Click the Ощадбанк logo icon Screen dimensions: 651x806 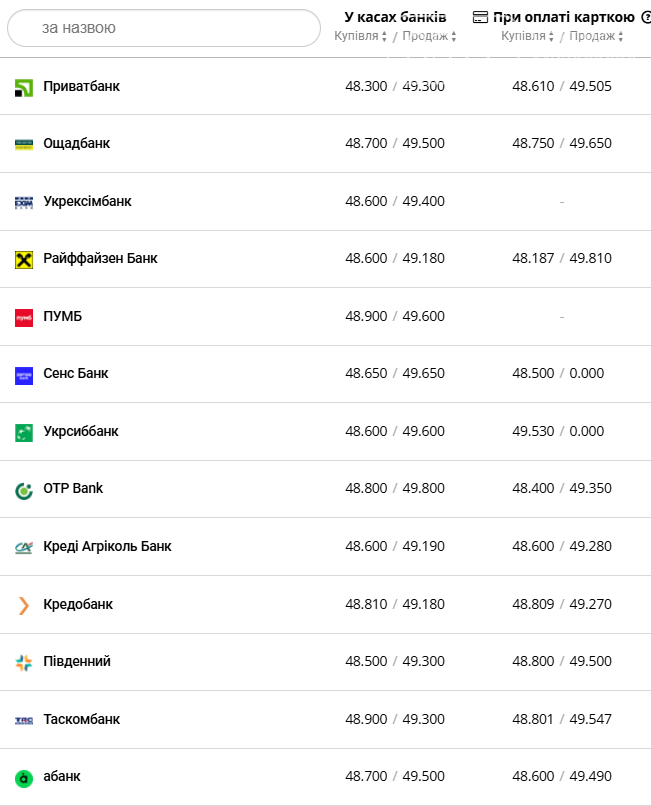(x=24, y=144)
